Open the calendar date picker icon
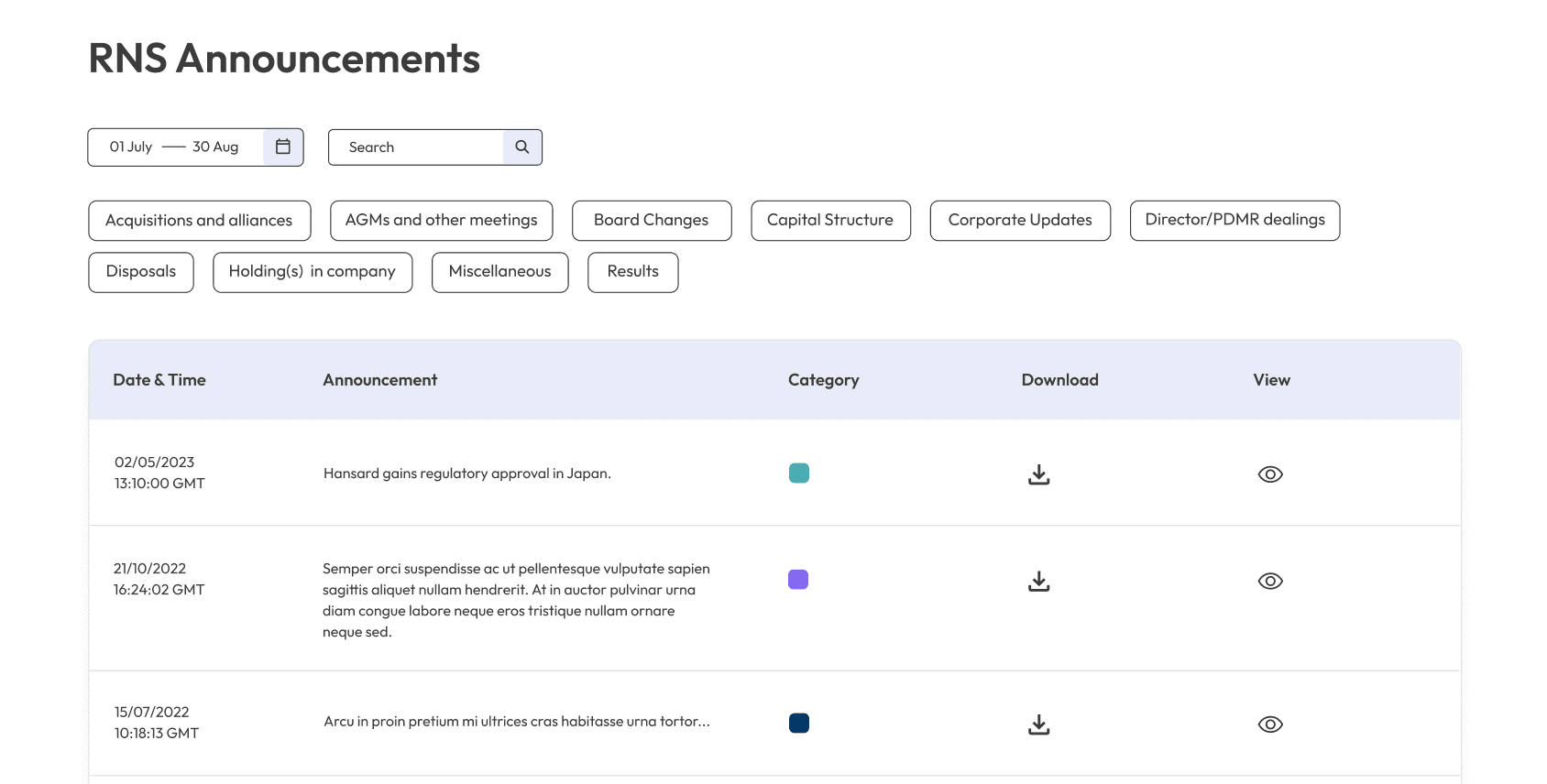 (283, 147)
